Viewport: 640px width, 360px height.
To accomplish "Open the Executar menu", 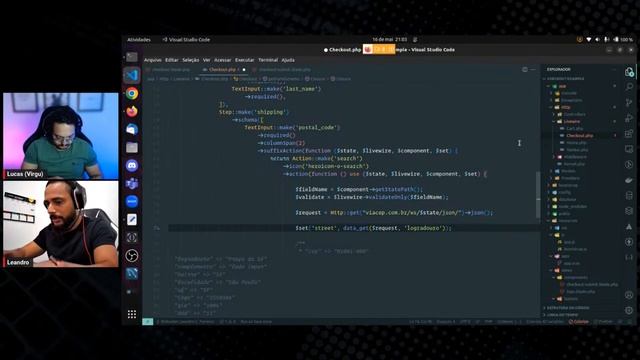I will coord(244,60).
